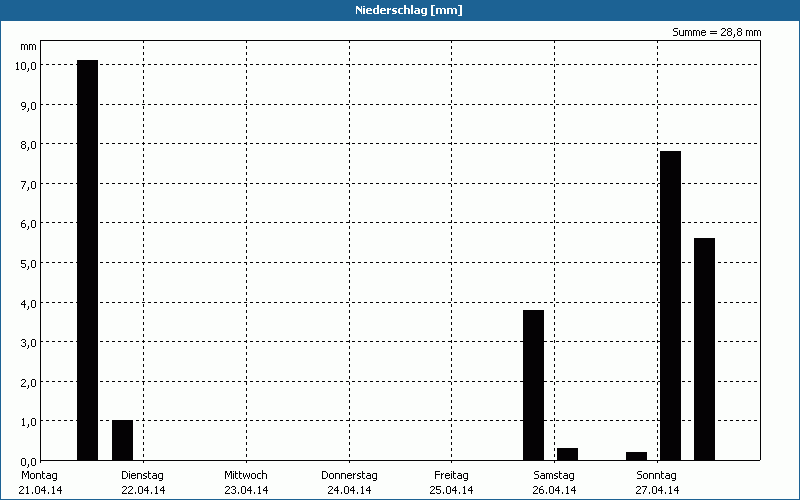Click the date 22.04.14

143,490
